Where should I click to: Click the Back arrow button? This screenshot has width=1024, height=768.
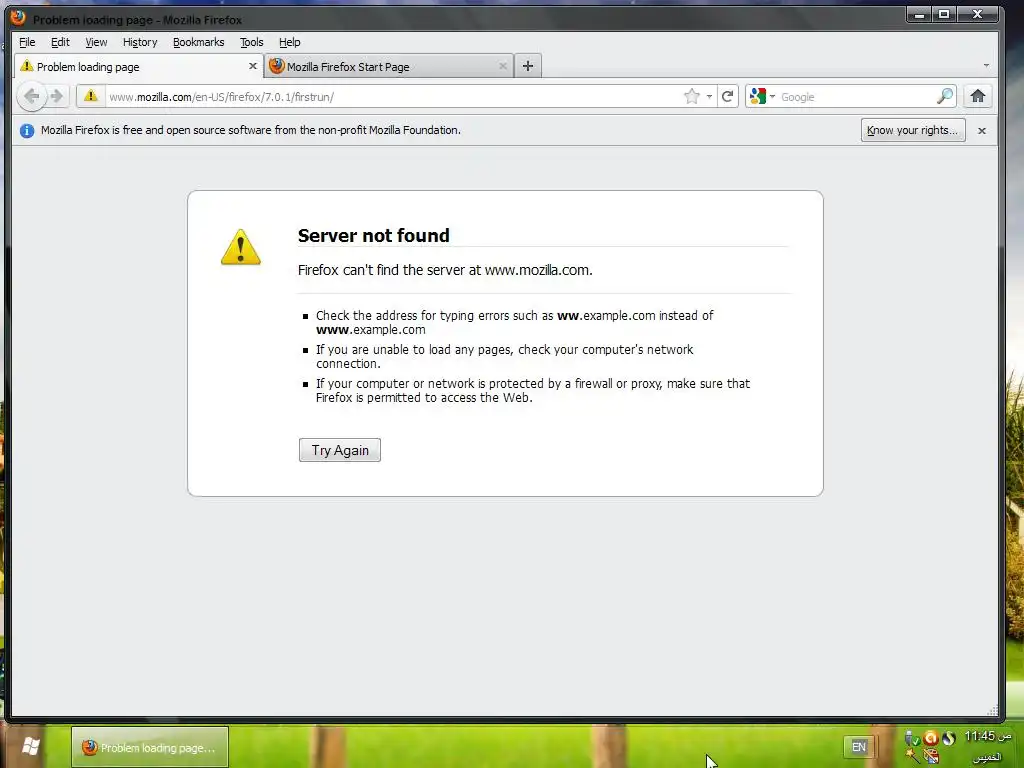[x=31, y=97]
